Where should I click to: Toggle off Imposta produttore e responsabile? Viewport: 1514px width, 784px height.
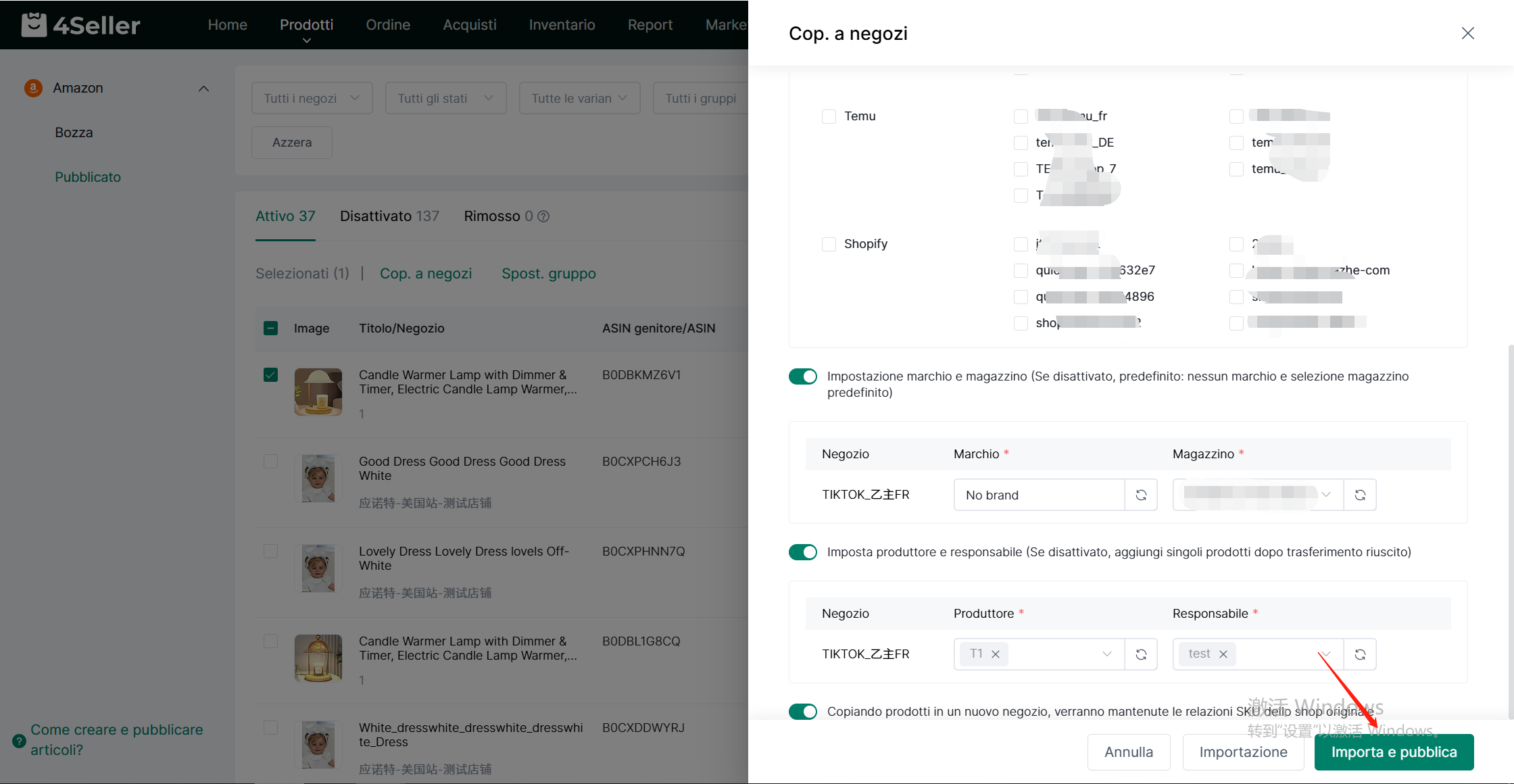pos(803,552)
